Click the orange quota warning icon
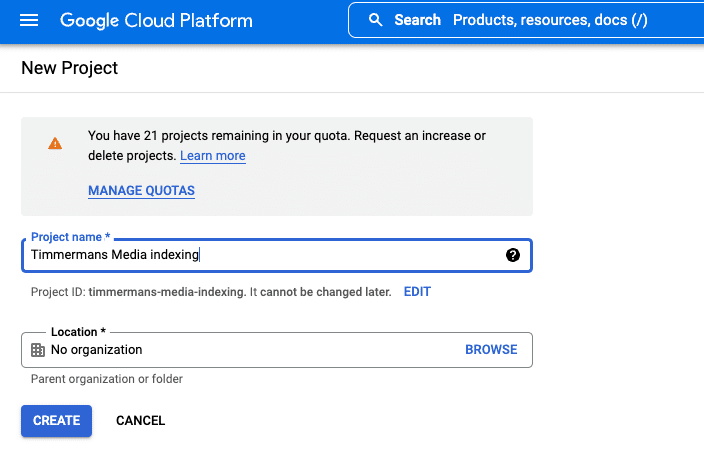The height and width of the screenshot is (465, 704). click(x=55, y=143)
